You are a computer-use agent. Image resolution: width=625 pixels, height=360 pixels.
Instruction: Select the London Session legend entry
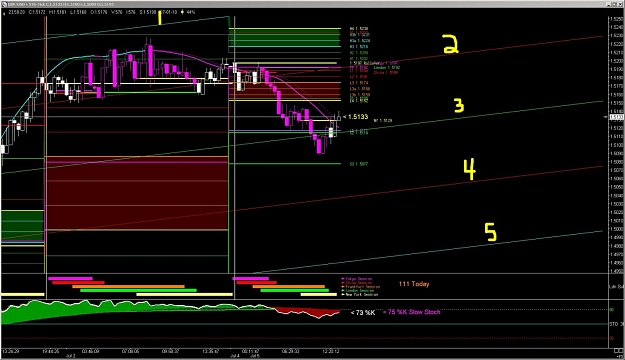358,291
